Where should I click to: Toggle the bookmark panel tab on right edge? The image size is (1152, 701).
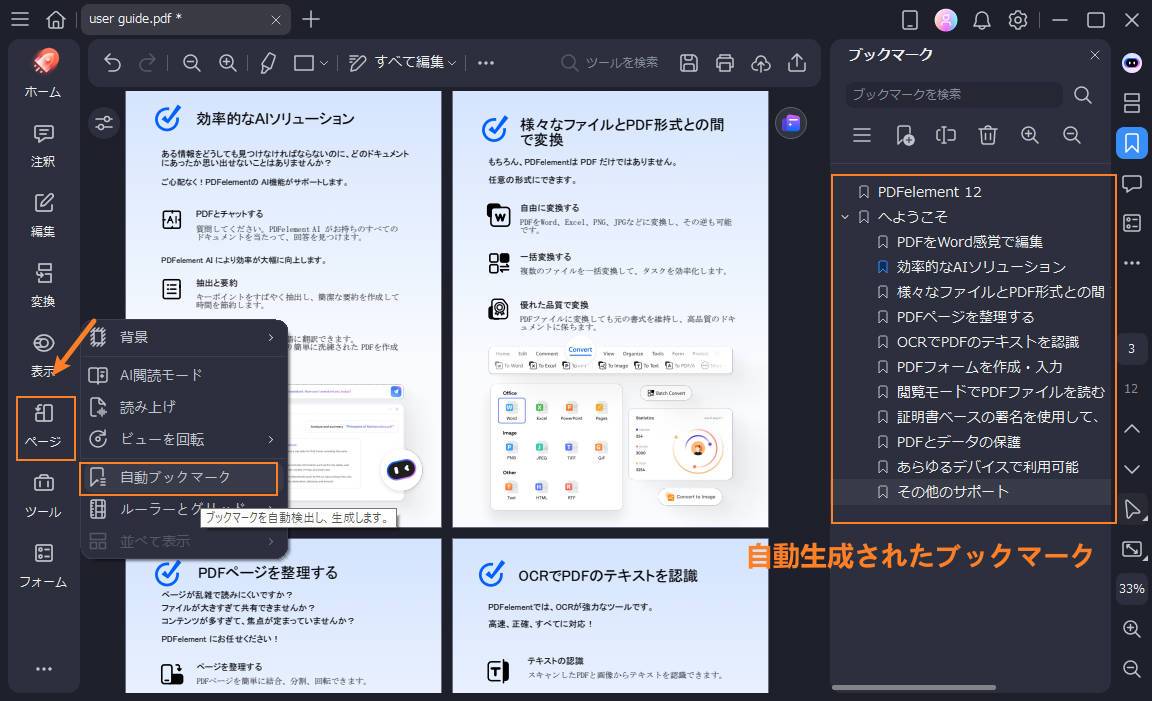1131,143
